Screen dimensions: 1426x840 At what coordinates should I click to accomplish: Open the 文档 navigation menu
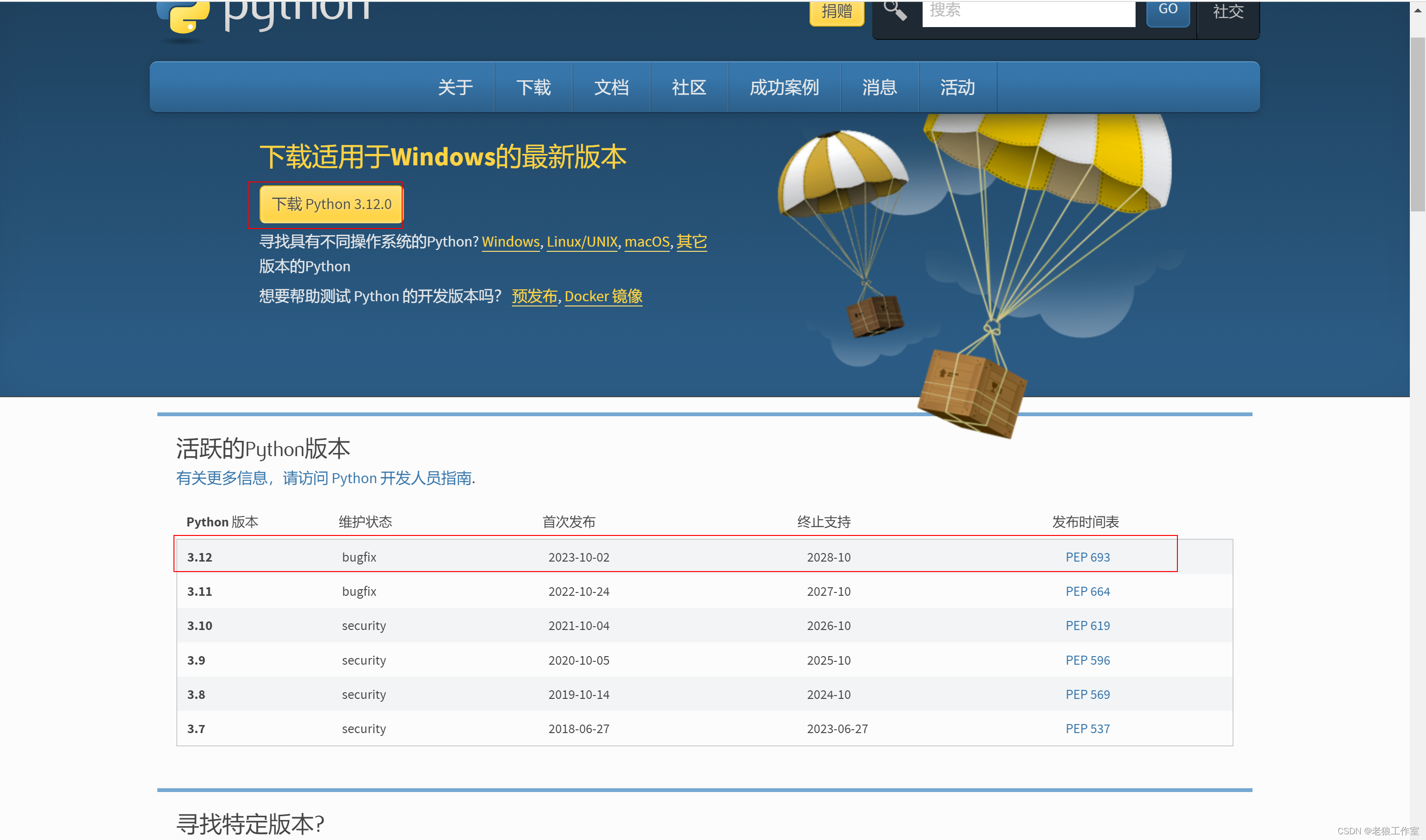click(611, 87)
